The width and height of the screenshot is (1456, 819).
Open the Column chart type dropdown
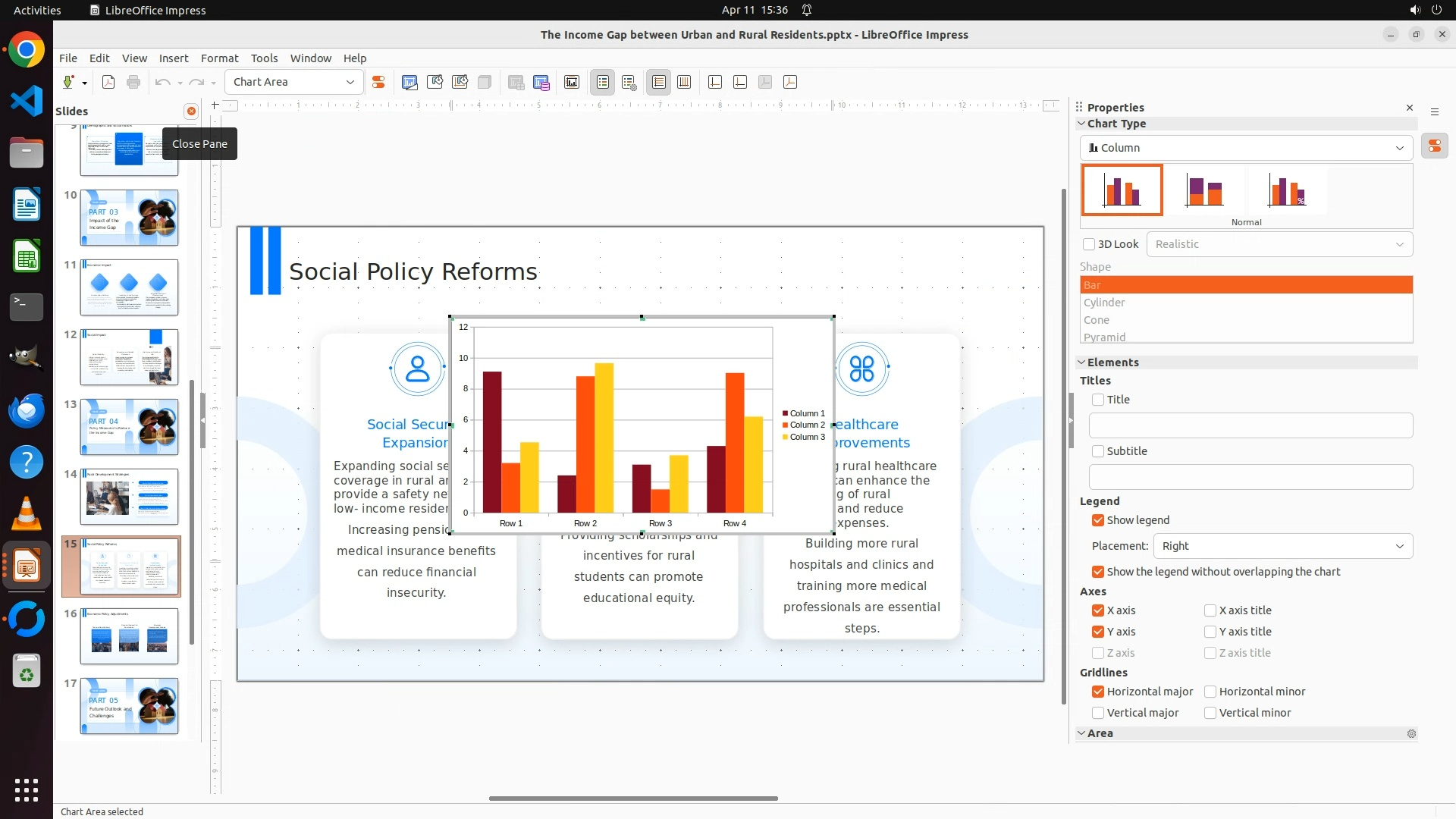click(1246, 148)
